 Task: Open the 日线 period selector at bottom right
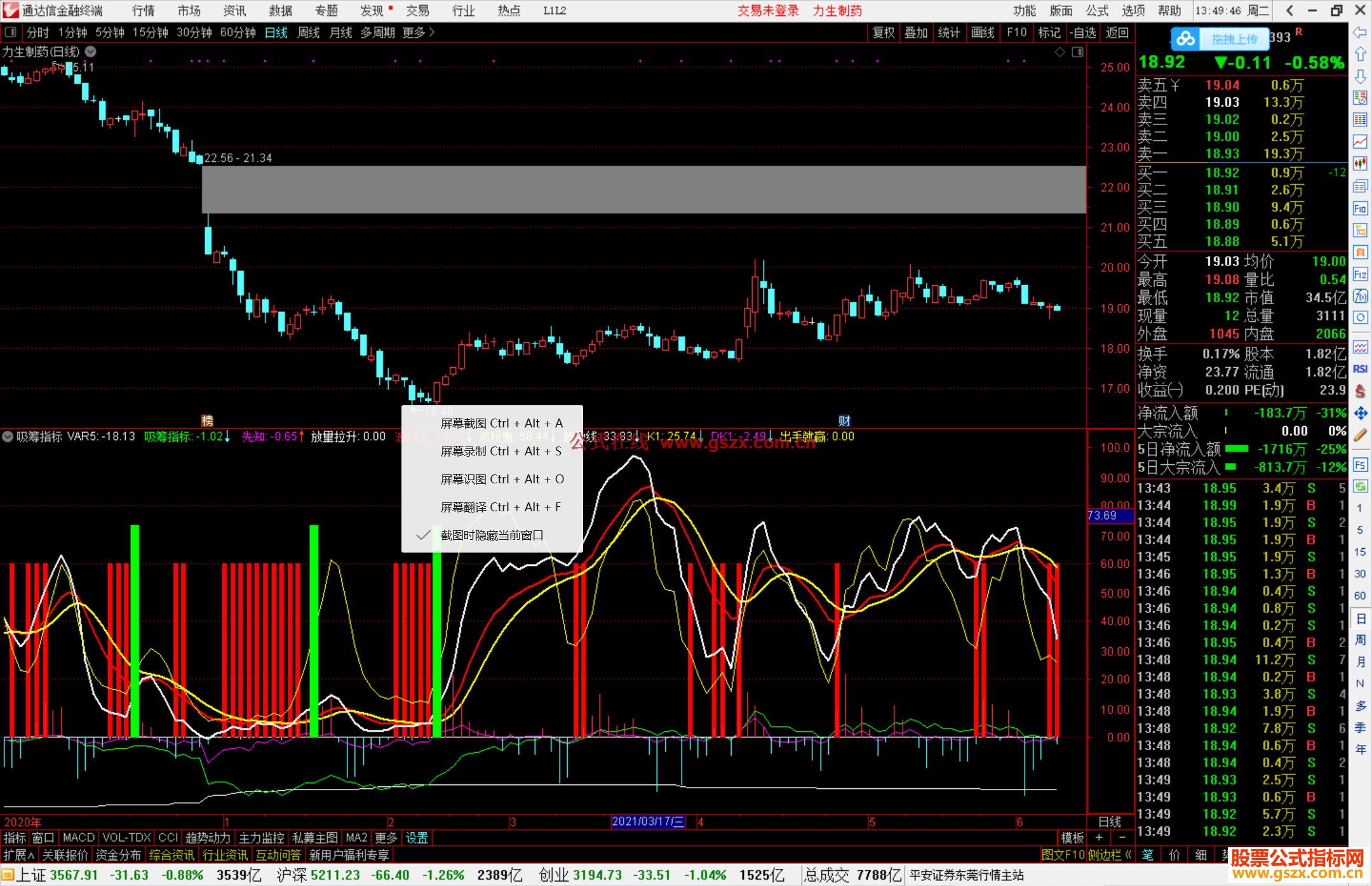(x=1110, y=822)
